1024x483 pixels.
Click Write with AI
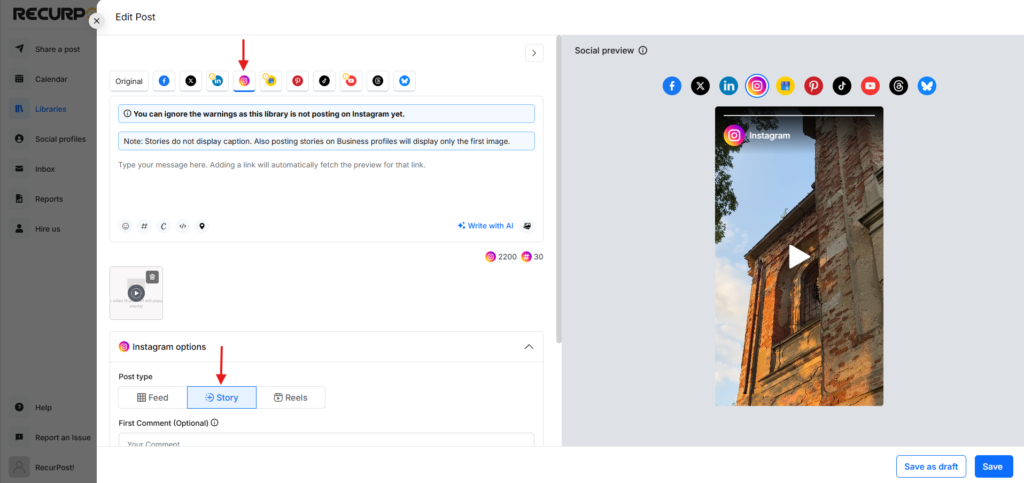click(x=485, y=226)
